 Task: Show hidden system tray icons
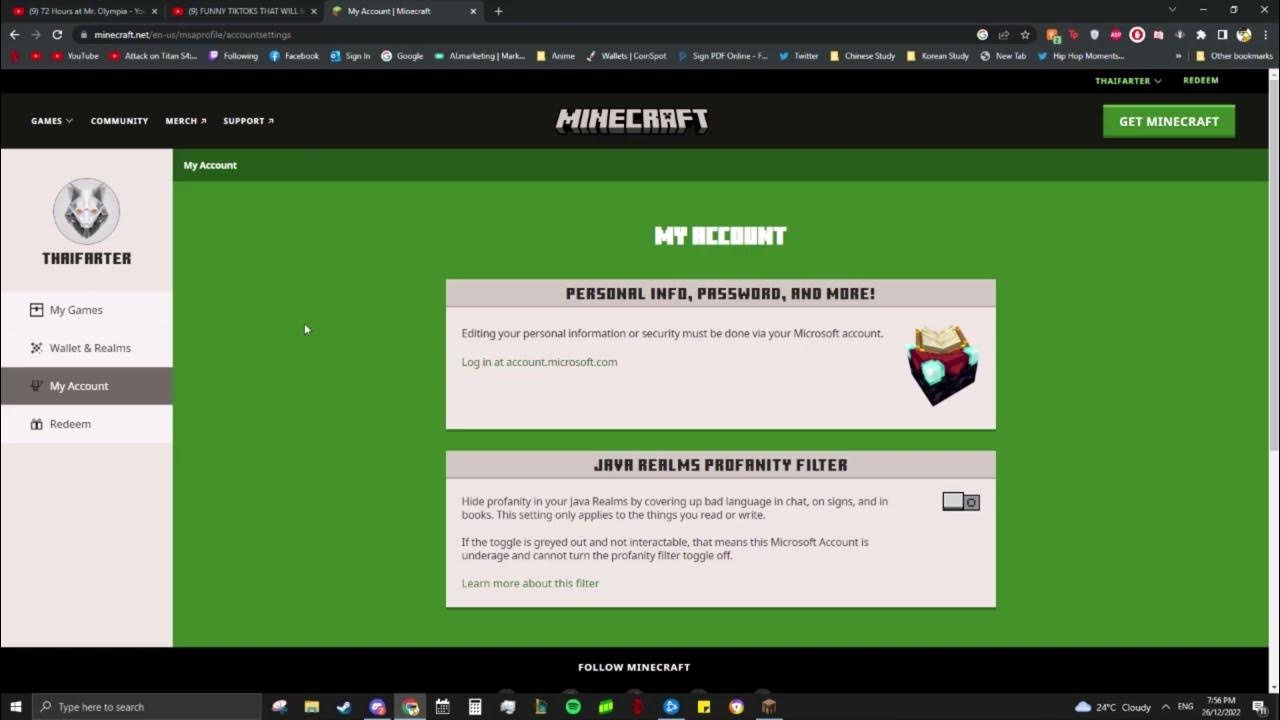1166,707
